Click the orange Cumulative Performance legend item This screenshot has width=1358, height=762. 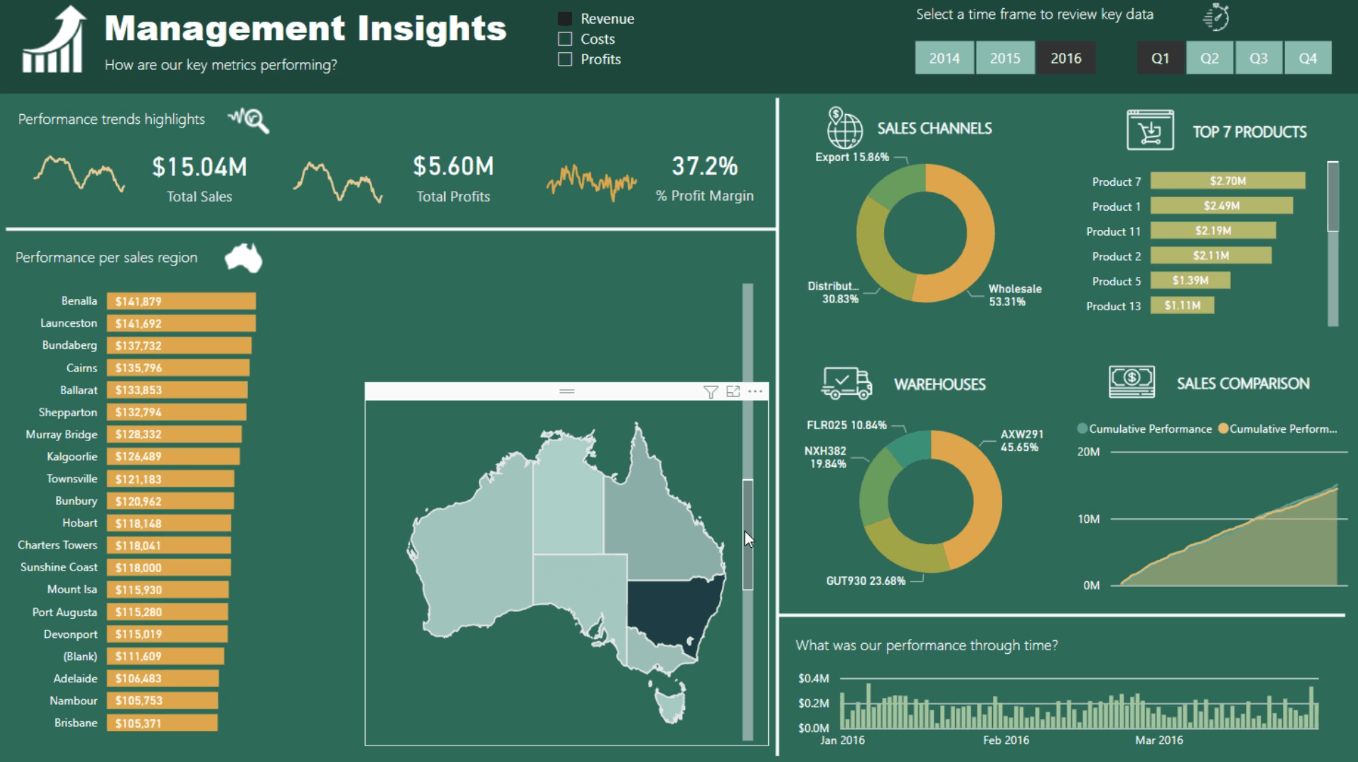pyautogui.click(x=1277, y=429)
